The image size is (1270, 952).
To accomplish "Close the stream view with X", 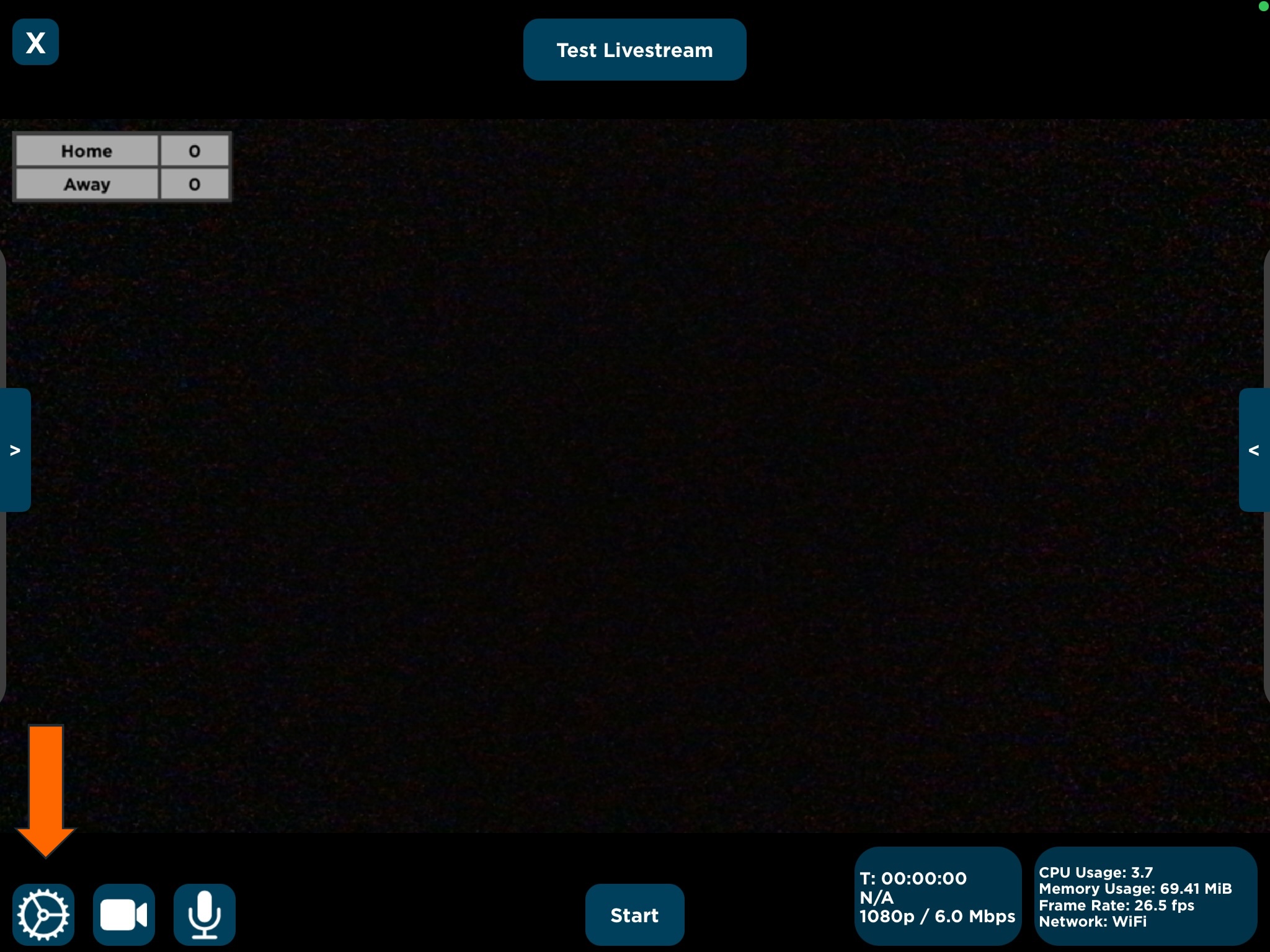I will coord(35,42).
